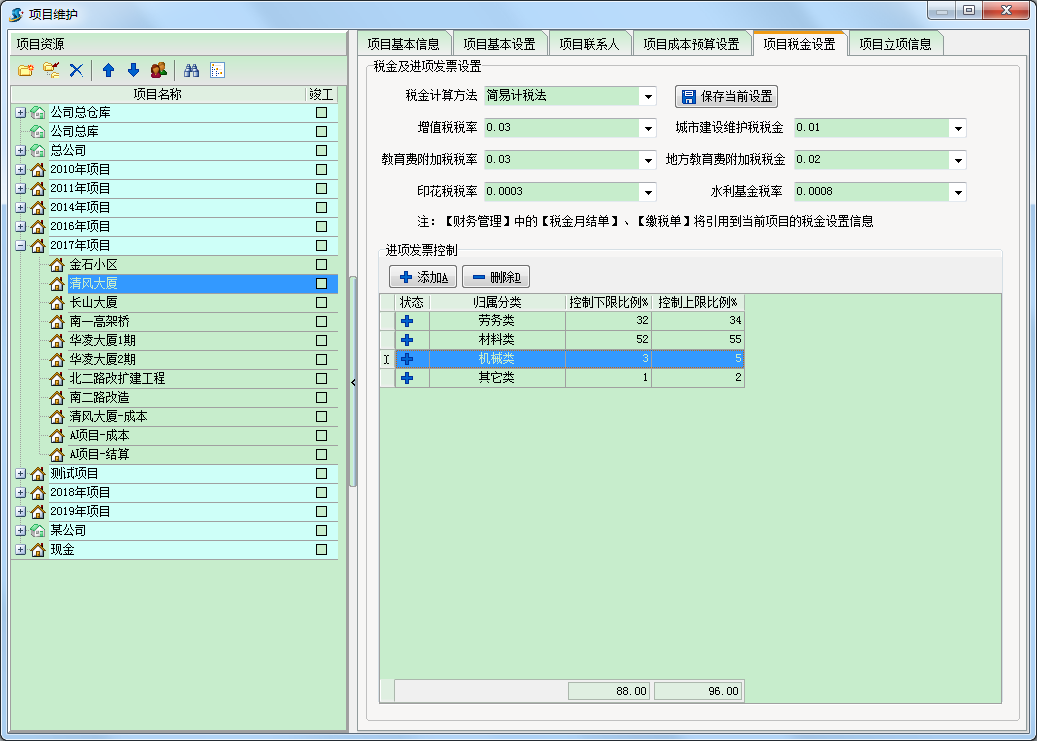
Task: Click the 添加 button in invoice control
Action: pyautogui.click(x=423, y=277)
